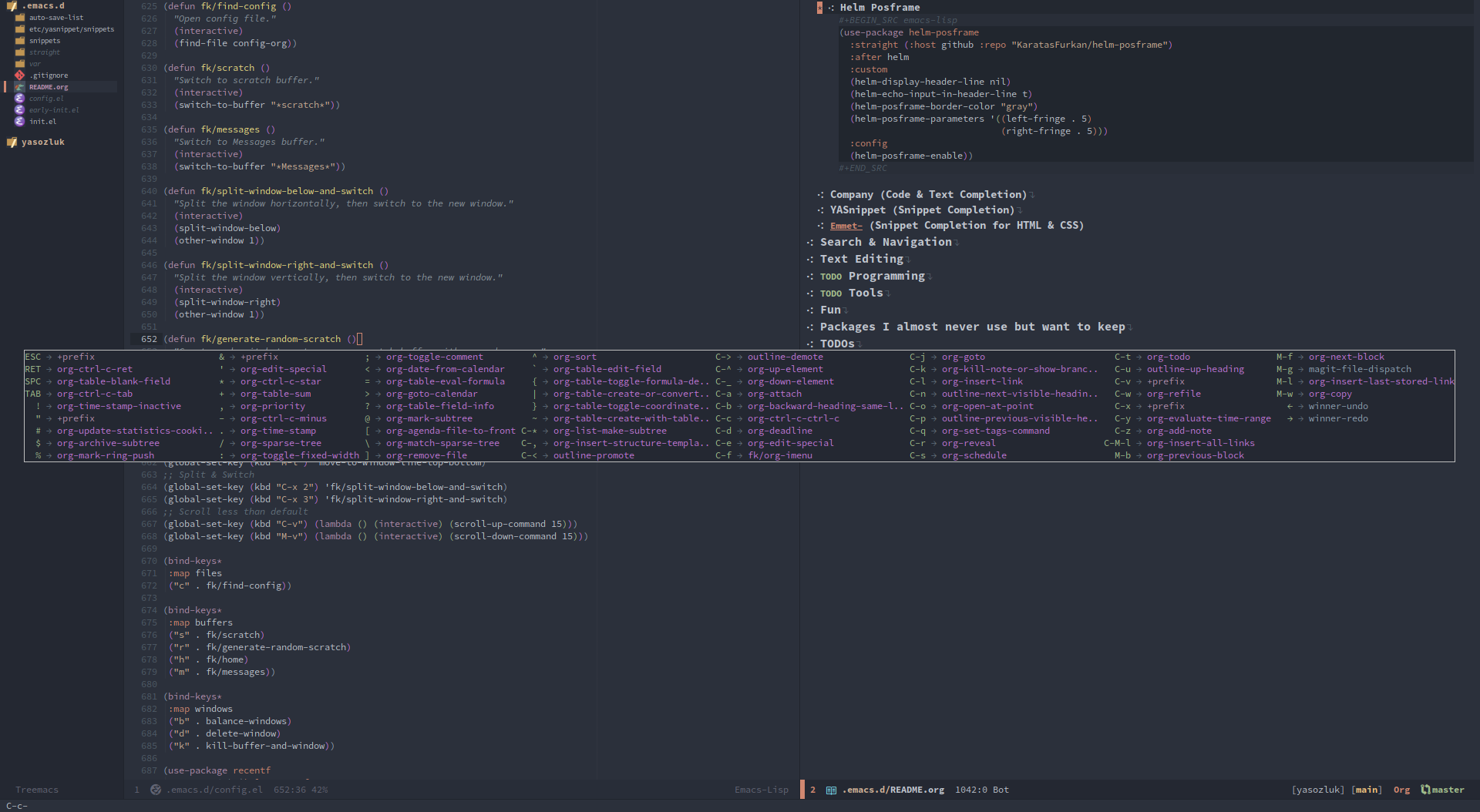1480x812 pixels.
Task: Click the C-c- prompt in the echo area
Action: pos(17,806)
